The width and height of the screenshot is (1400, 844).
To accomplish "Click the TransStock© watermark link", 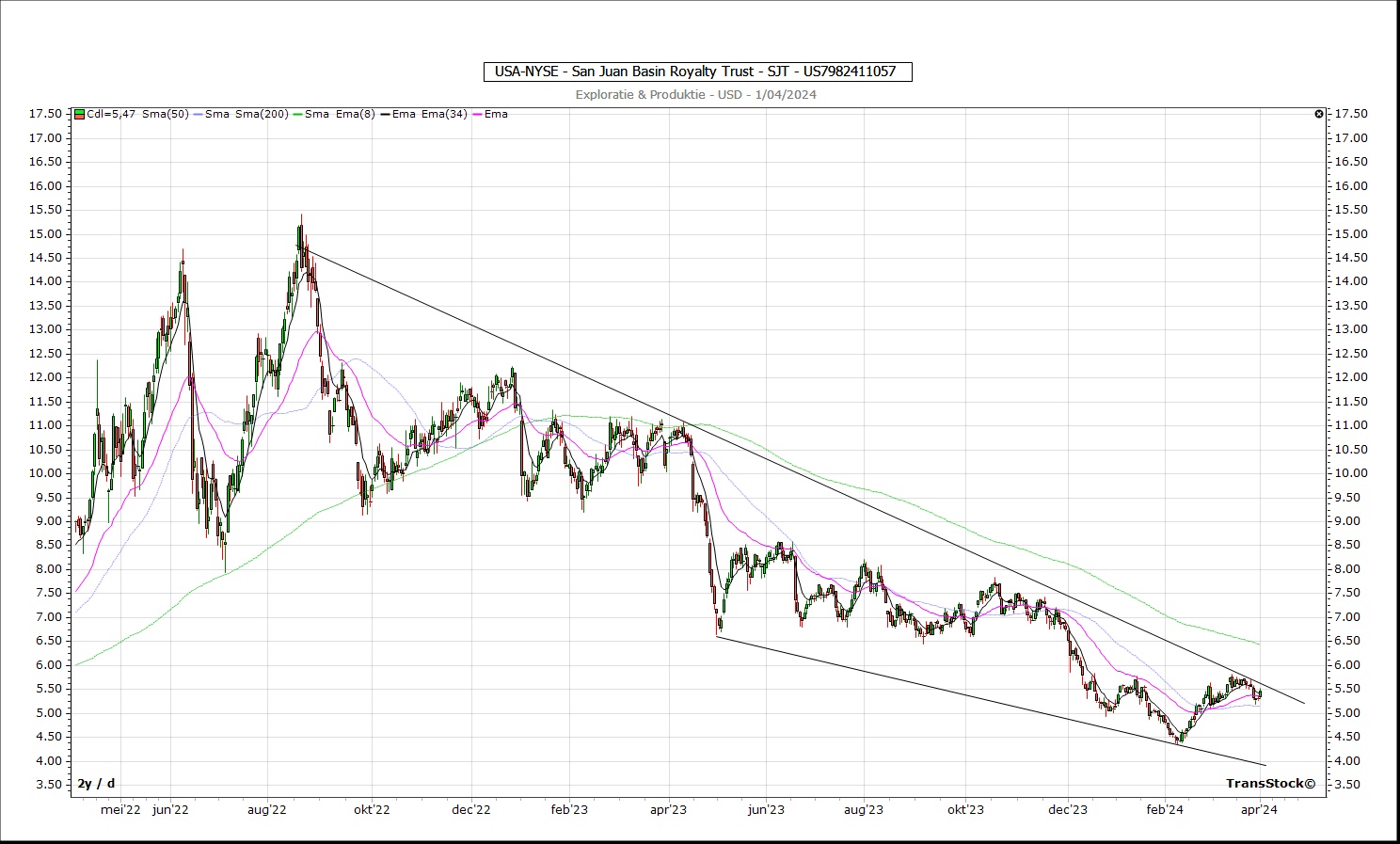I will point(1270,783).
